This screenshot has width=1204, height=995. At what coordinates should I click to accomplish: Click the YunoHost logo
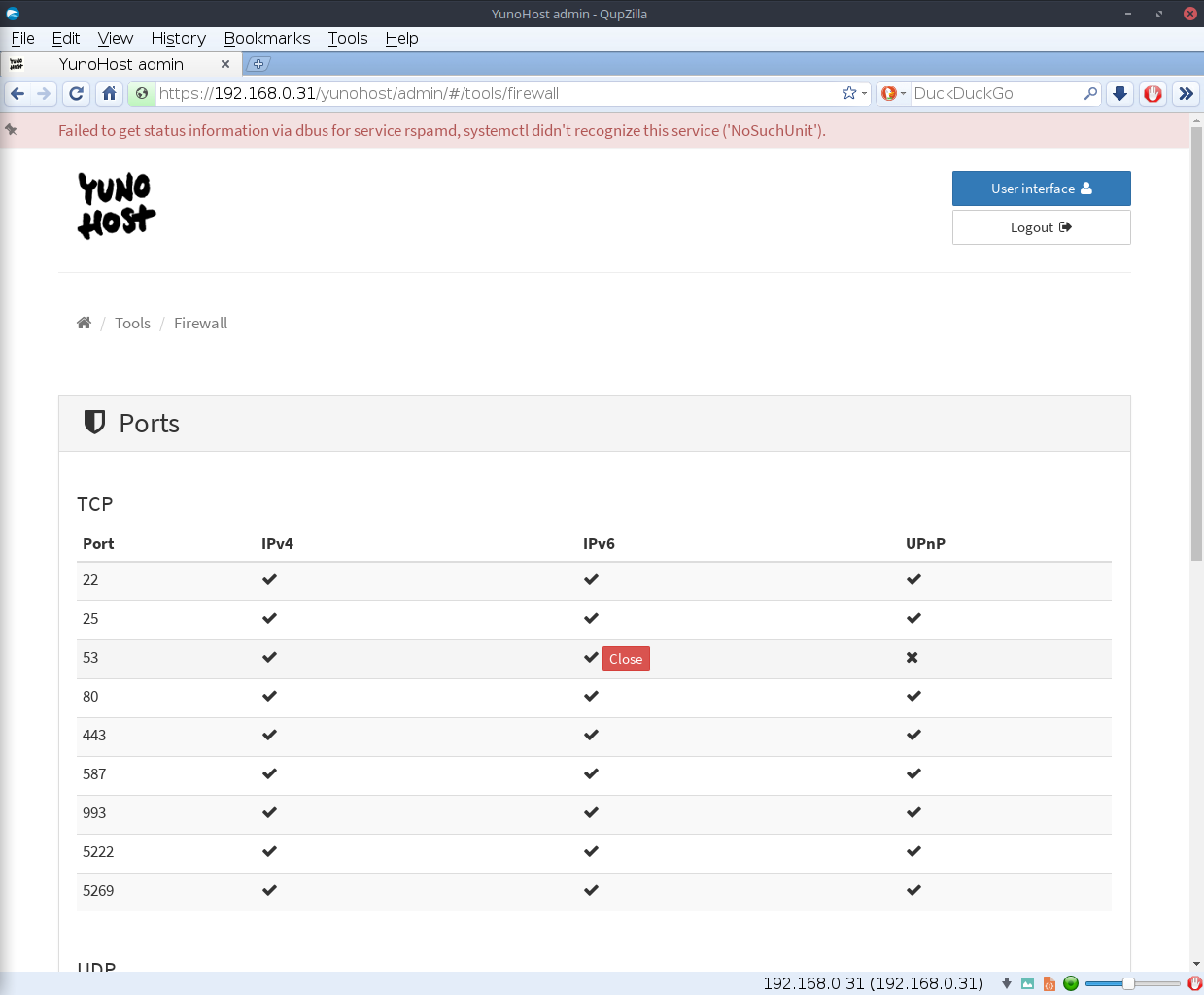117,206
